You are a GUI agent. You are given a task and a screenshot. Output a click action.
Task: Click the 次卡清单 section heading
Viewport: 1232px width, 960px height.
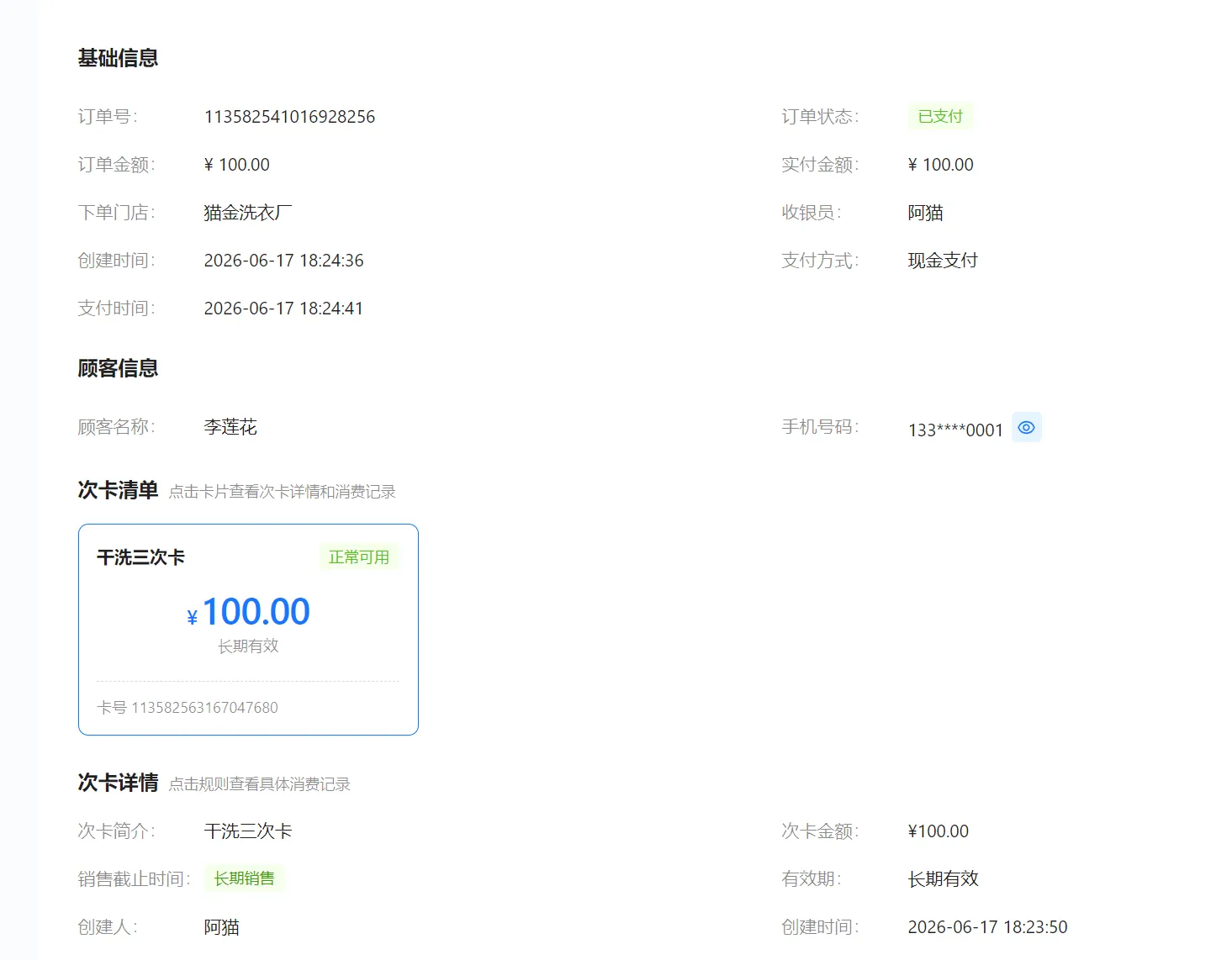click(118, 490)
